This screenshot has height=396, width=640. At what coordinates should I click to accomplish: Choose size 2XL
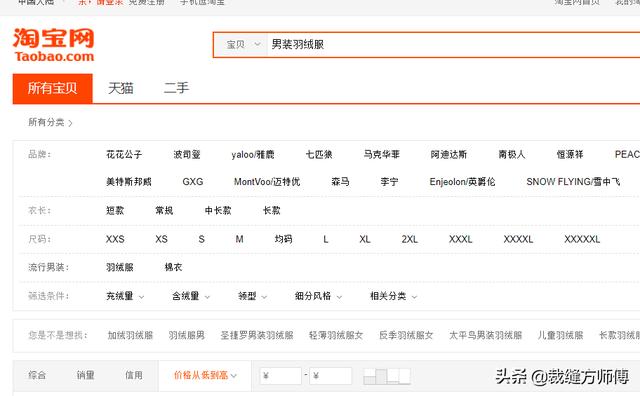point(410,239)
